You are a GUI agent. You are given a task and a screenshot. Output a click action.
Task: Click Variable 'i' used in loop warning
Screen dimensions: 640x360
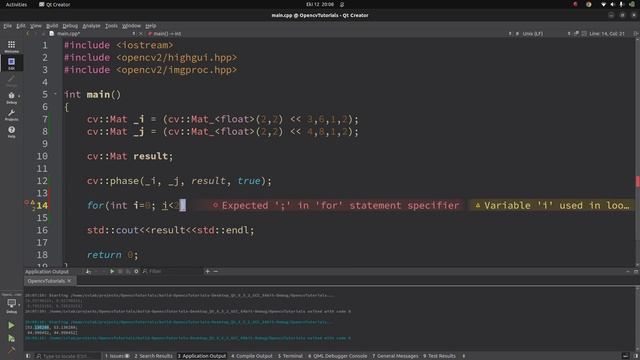tap(552, 205)
